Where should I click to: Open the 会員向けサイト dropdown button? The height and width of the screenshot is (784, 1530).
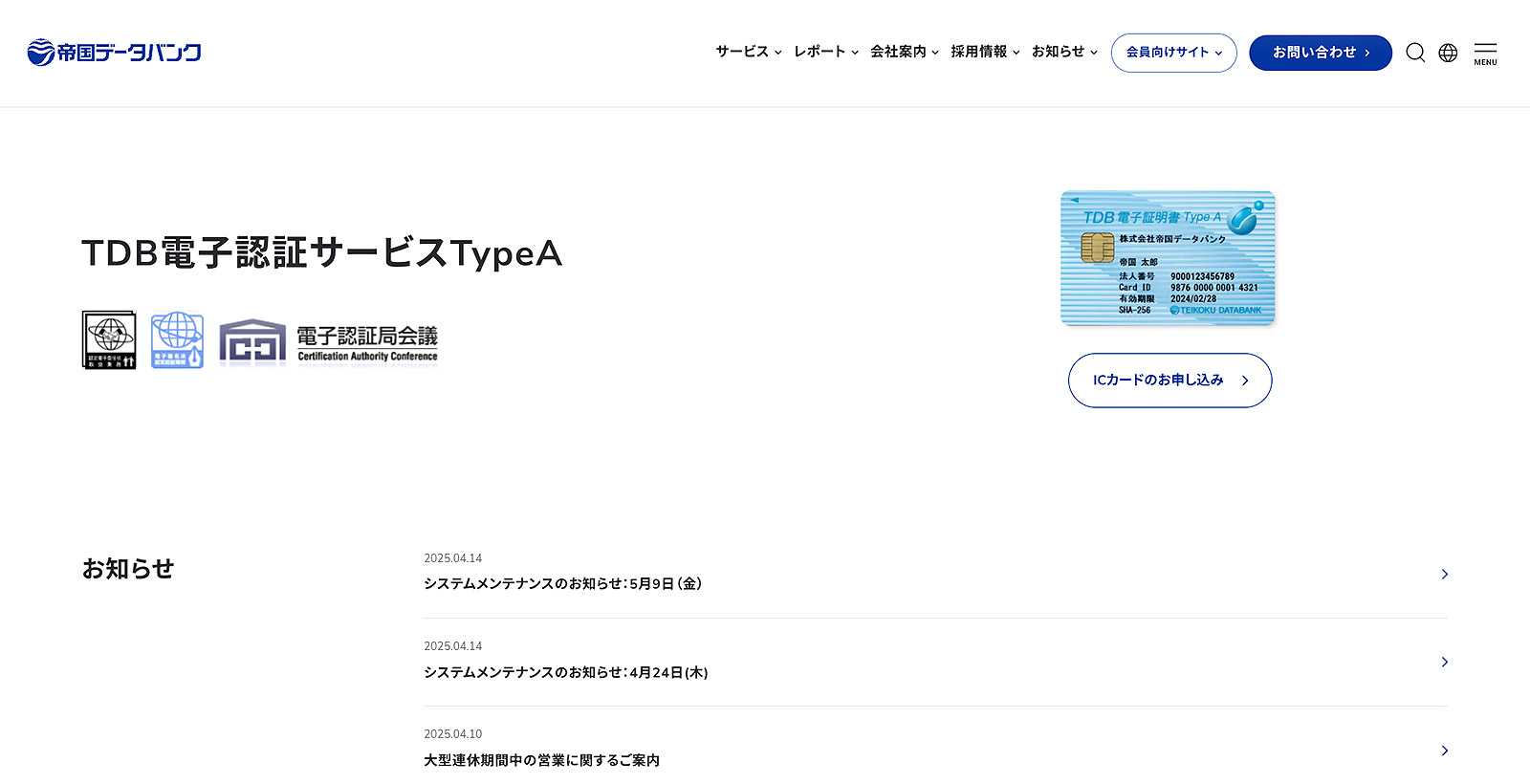click(x=1173, y=53)
